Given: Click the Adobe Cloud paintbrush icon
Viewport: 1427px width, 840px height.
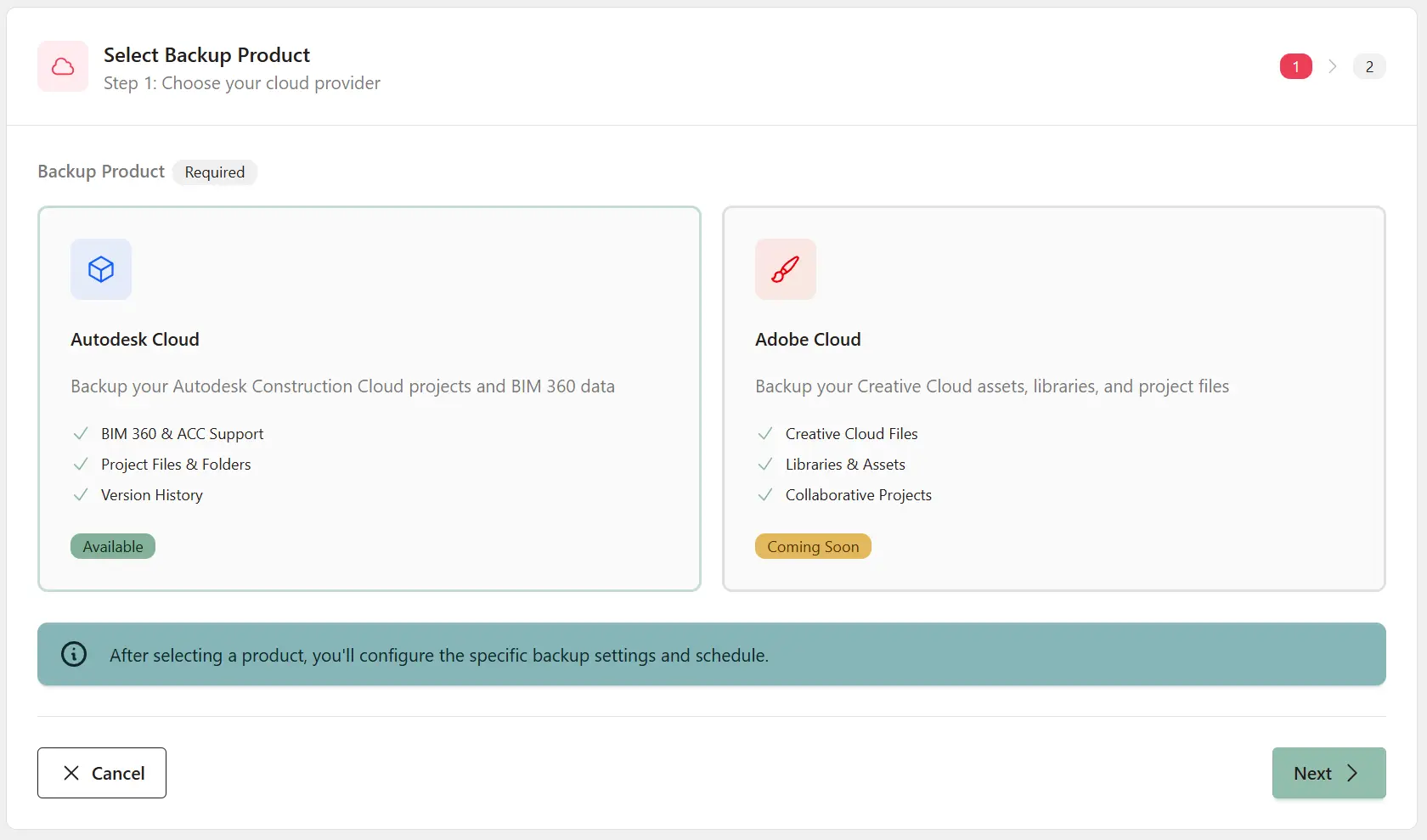Looking at the screenshot, I should tap(785, 269).
